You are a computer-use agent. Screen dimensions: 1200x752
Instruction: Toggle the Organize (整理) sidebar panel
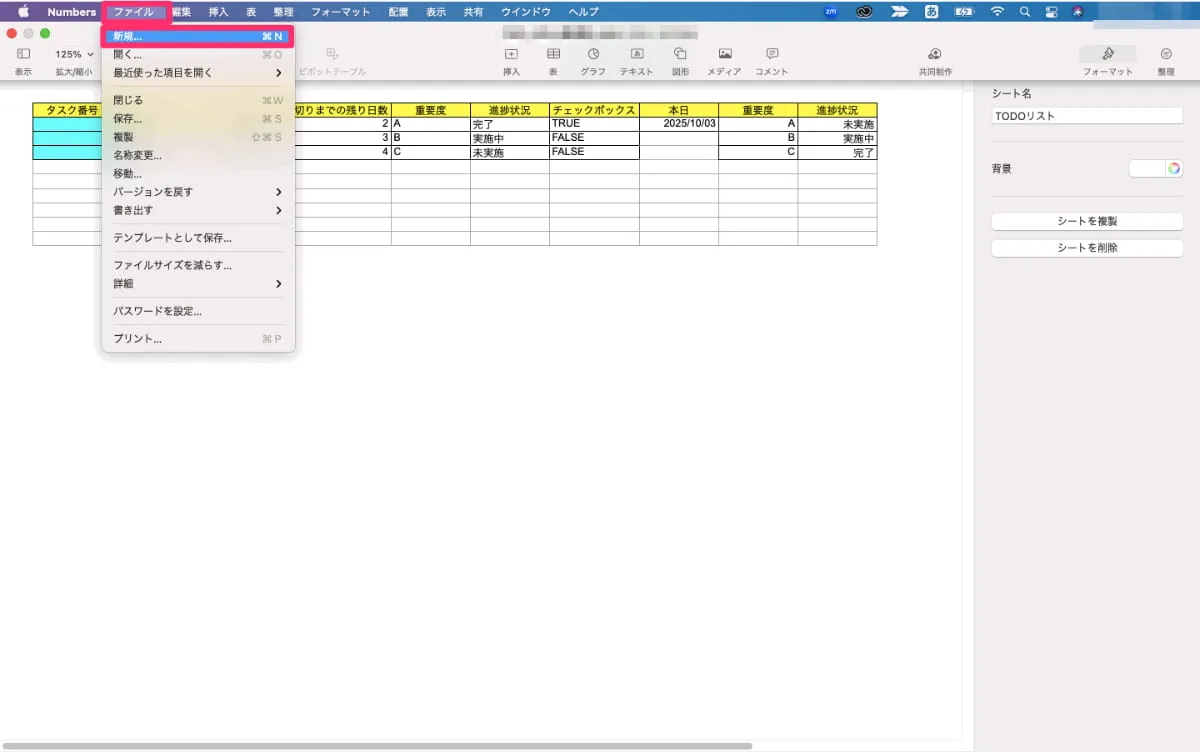point(1166,55)
